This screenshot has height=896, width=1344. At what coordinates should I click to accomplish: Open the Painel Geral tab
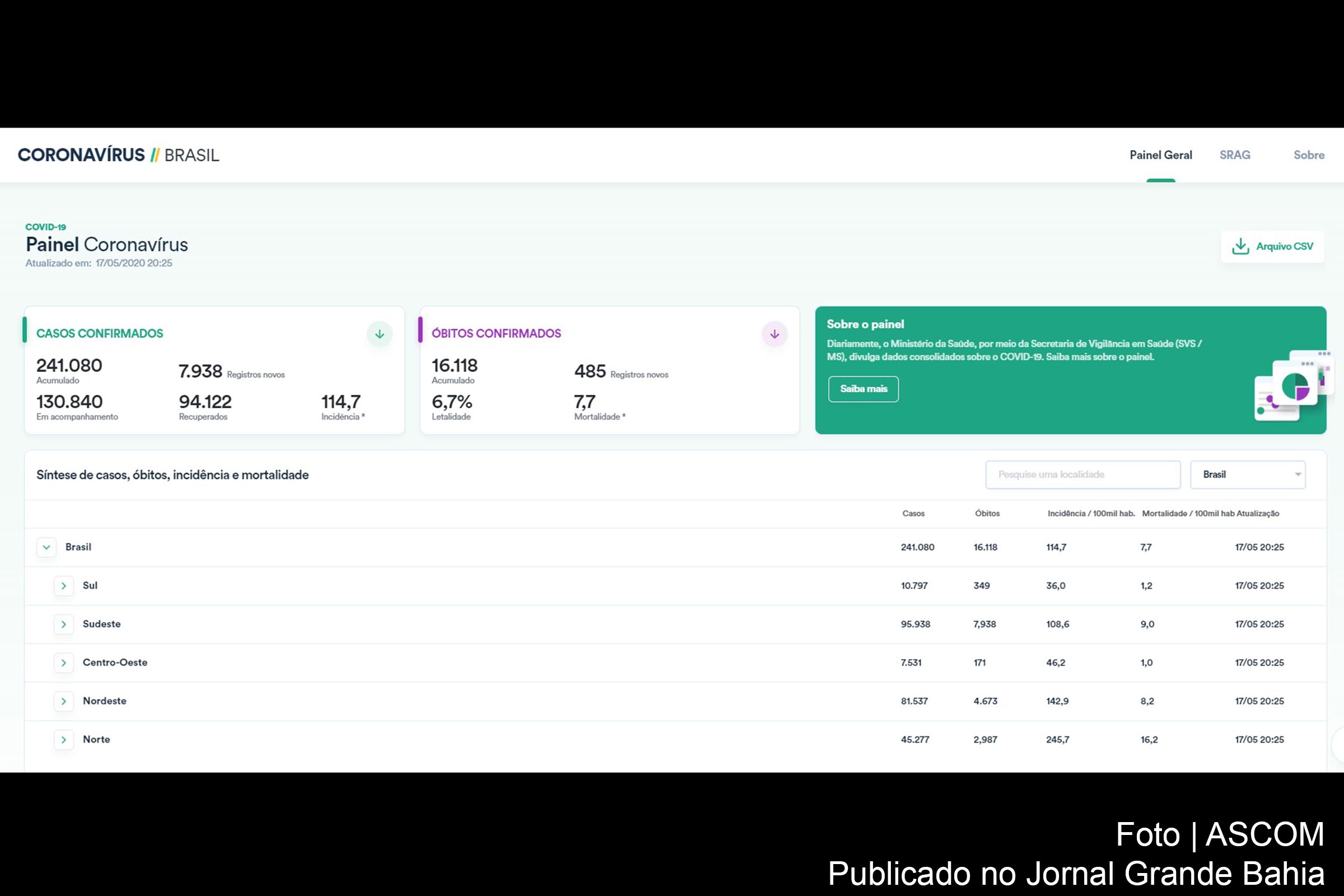(x=1160, y=155)
